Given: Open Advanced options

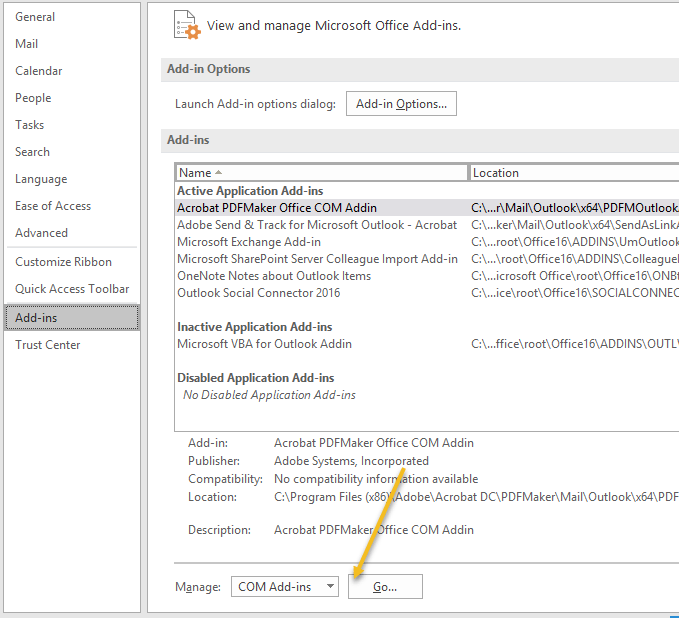Looking at the screenshot, I should 41,233.
